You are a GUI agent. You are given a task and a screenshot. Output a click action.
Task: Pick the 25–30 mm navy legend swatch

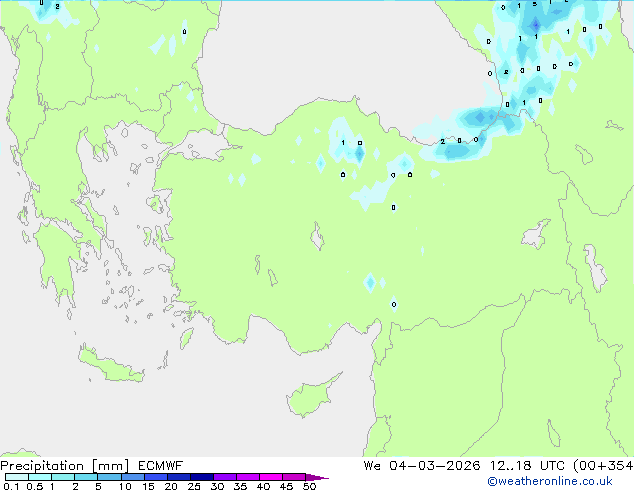coord(201,477)
